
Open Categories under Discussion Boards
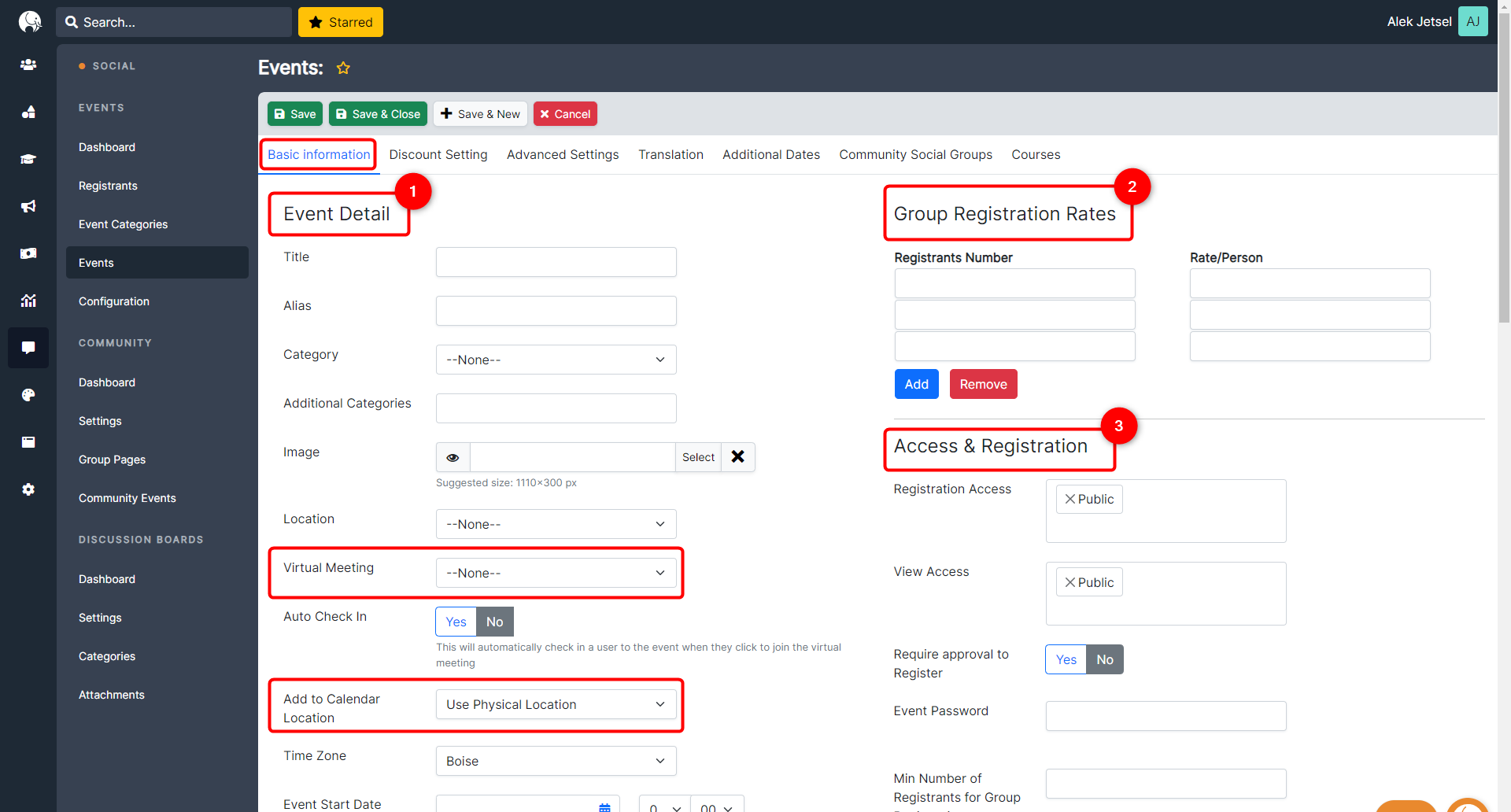pyautogui.click(x=107, y=656)
